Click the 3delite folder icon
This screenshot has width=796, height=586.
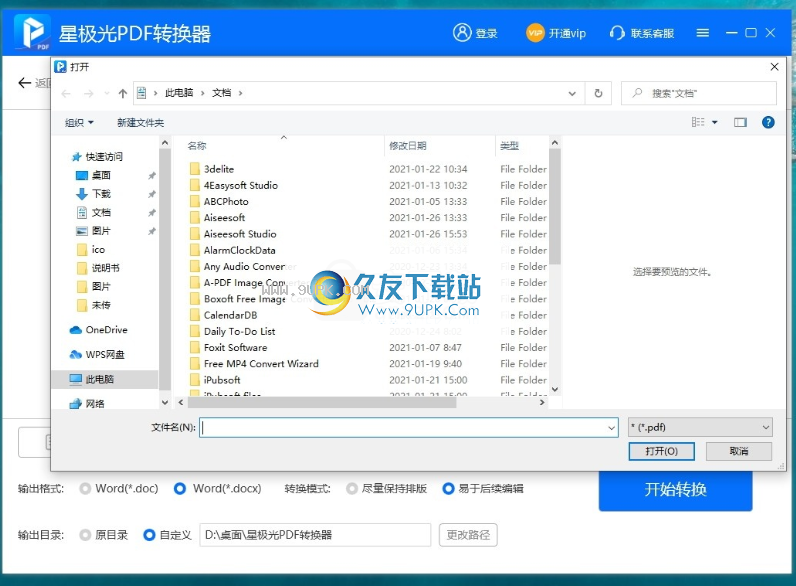[x=195, y=169]
